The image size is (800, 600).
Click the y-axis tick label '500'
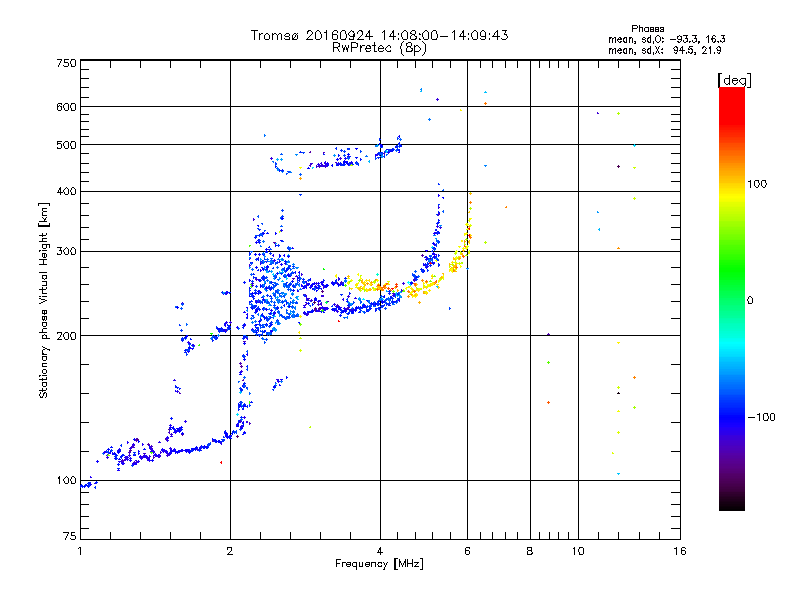tap(67, 145)
